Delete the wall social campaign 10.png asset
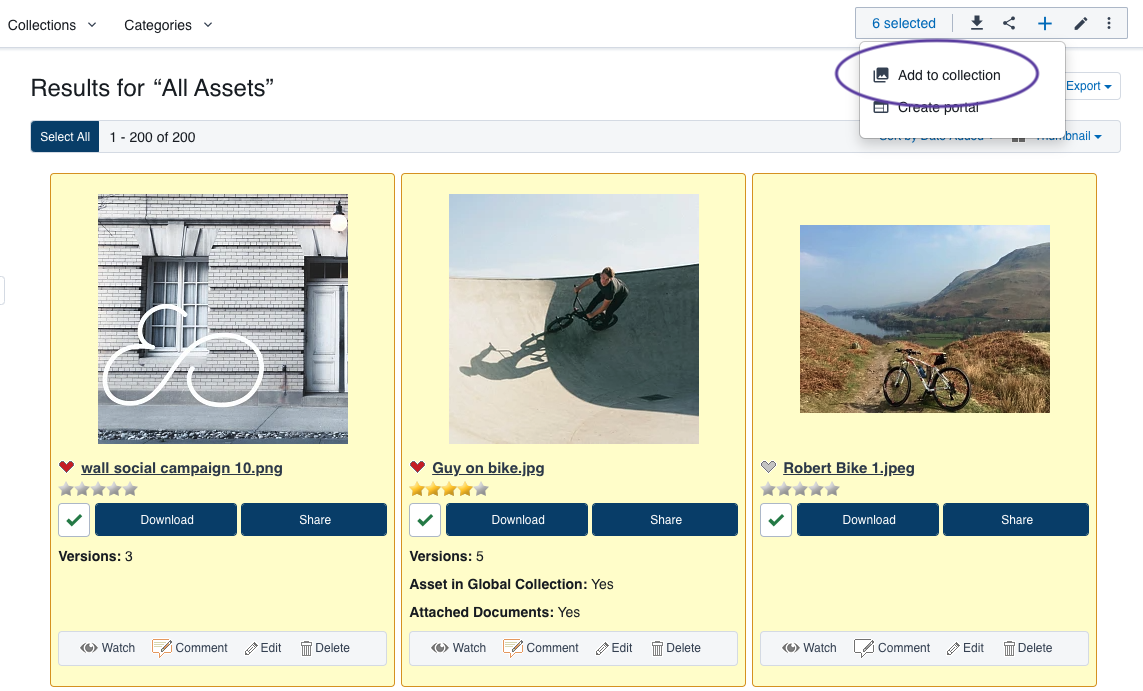Screen dimensions: 1143x691 325,648
